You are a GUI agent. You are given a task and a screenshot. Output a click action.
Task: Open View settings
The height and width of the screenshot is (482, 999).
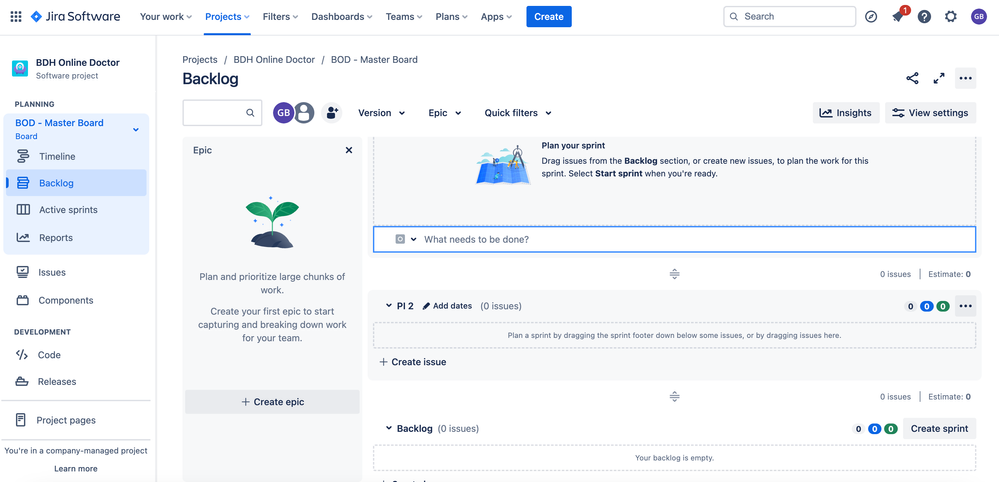[x=930, y=113]
